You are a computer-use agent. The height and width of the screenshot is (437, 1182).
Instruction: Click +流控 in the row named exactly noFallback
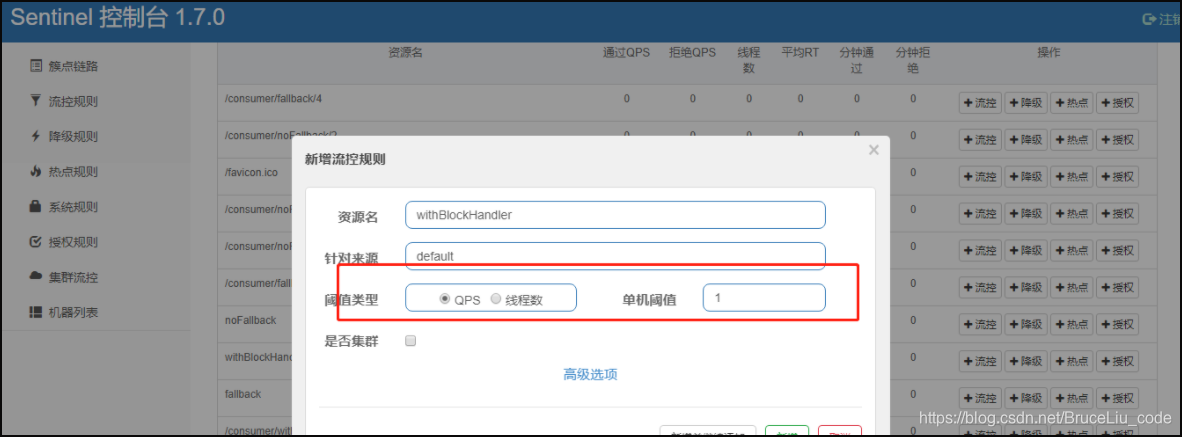[981, 325]
